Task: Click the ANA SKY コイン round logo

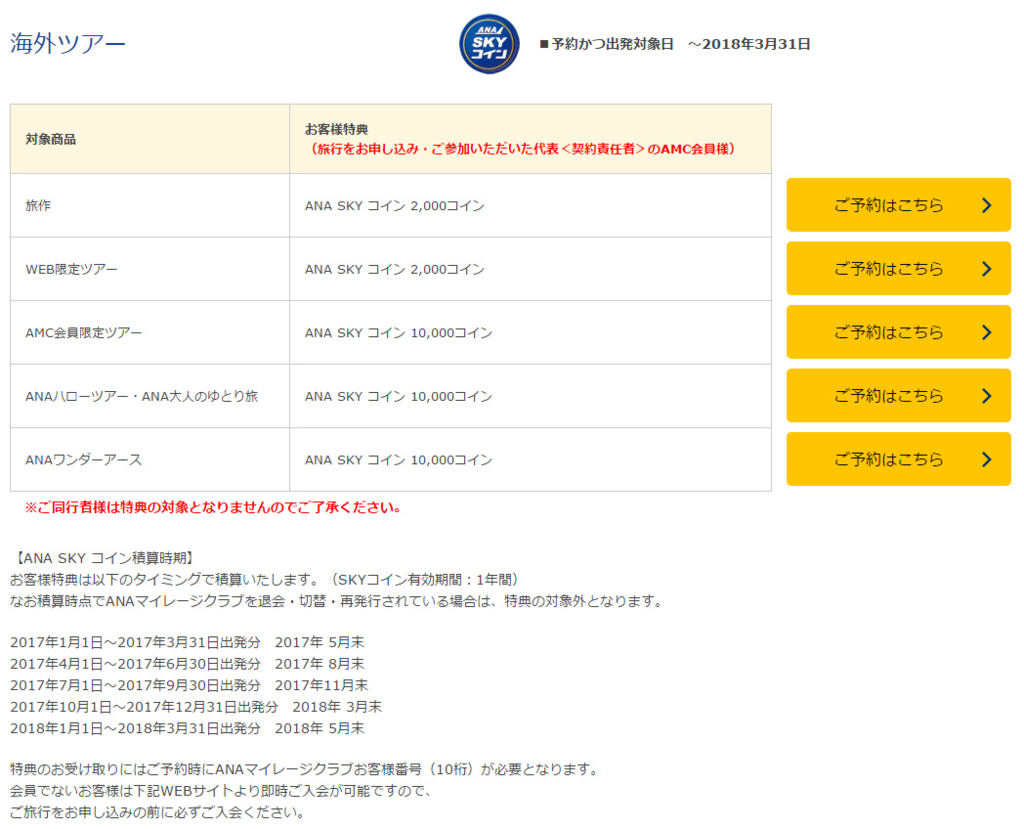Action: point(489,44)
